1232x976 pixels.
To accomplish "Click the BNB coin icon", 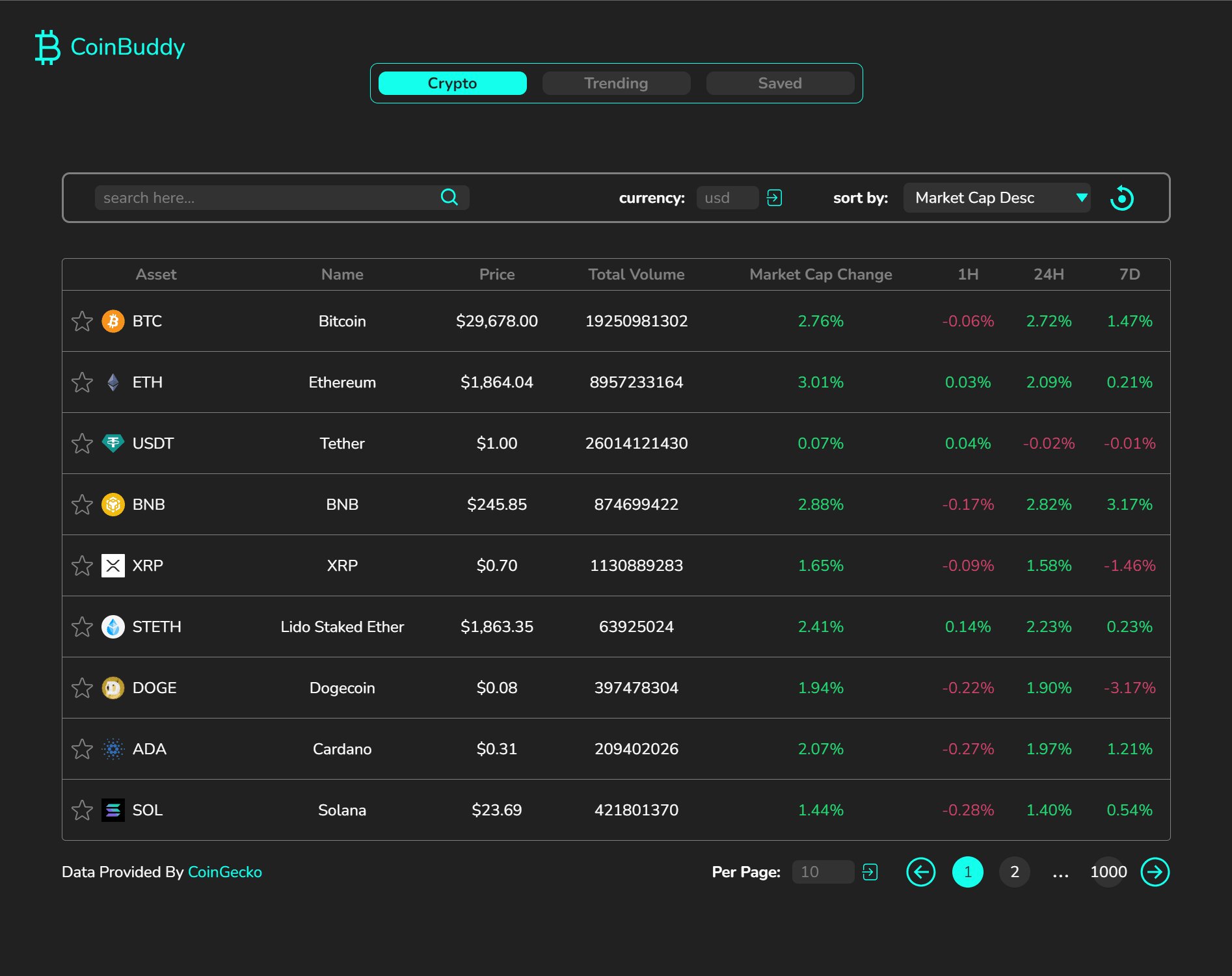I will coord(113,505).
